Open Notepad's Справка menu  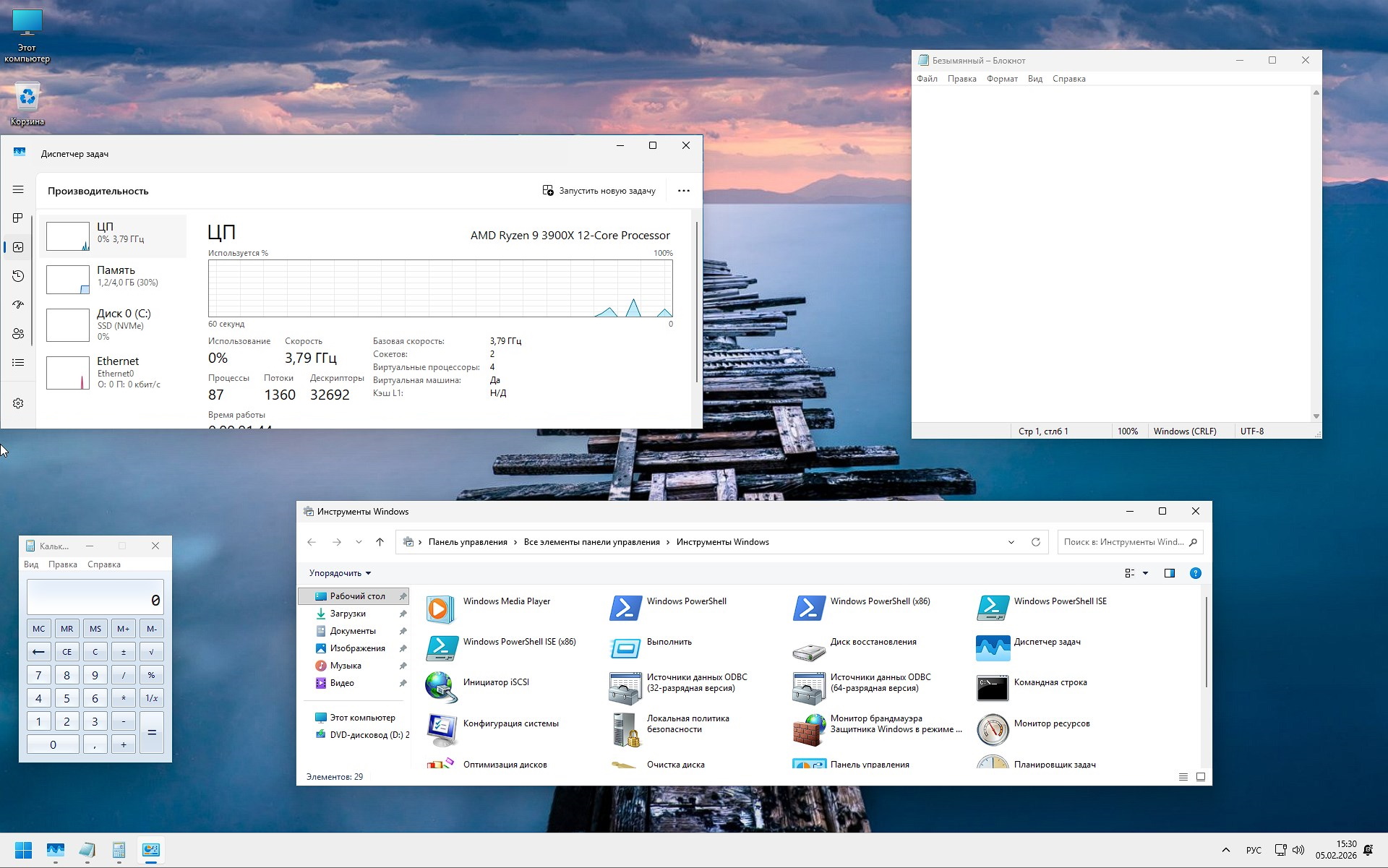[1069, 79]
